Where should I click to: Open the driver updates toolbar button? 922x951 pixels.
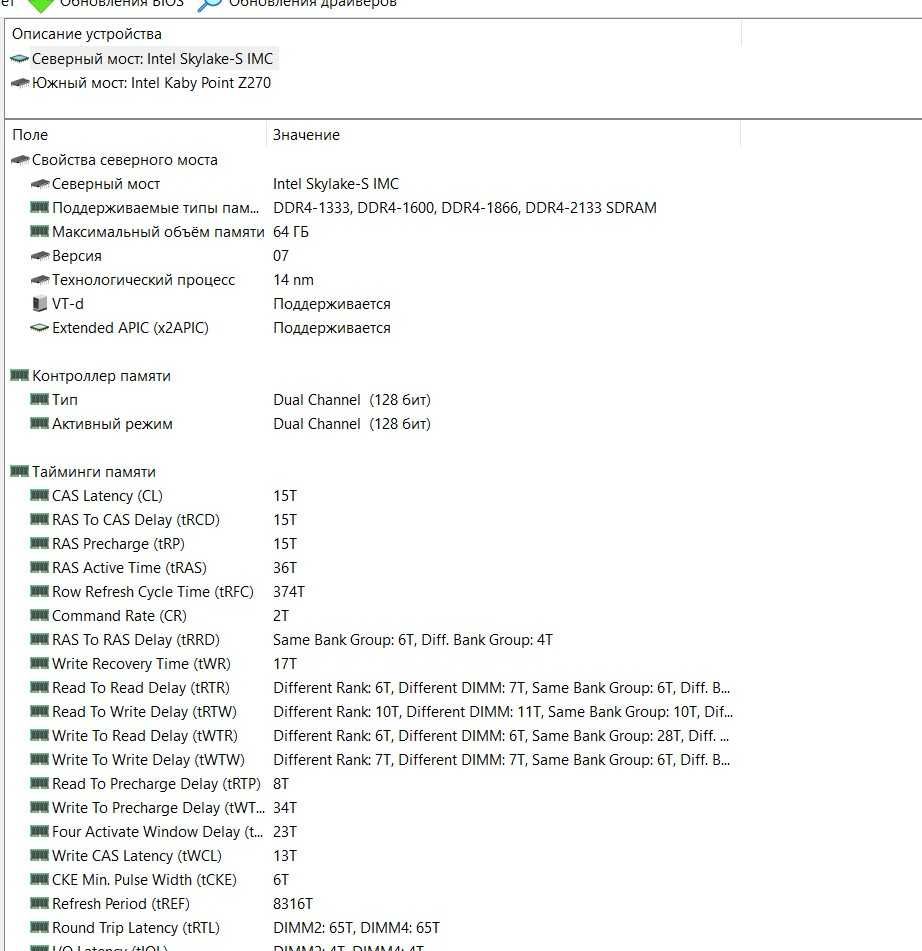(297, 4)
